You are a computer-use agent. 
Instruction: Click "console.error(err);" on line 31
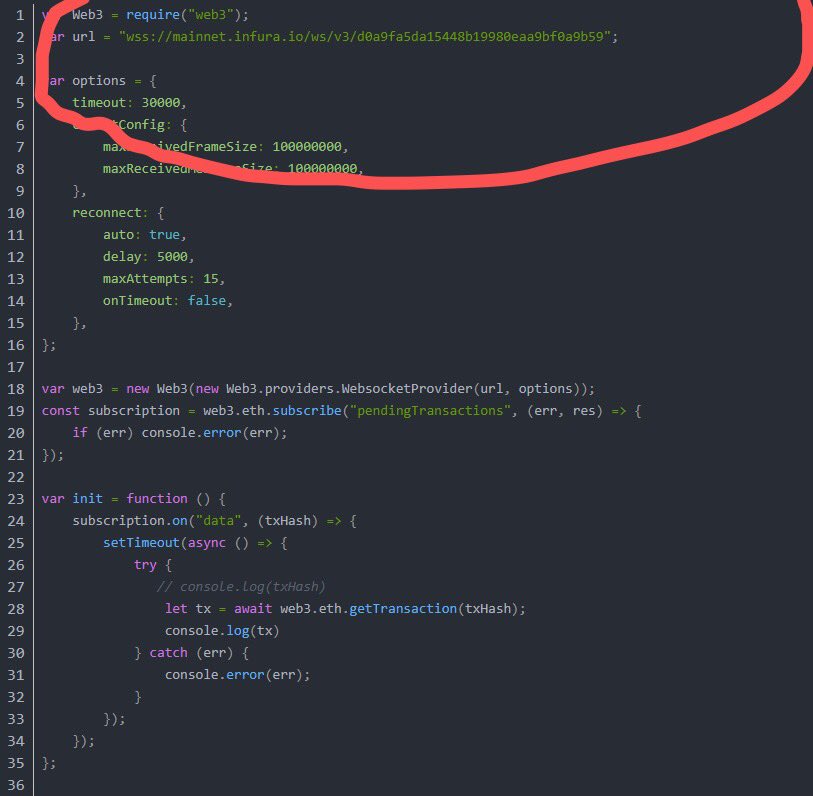(x=237, y=675)
